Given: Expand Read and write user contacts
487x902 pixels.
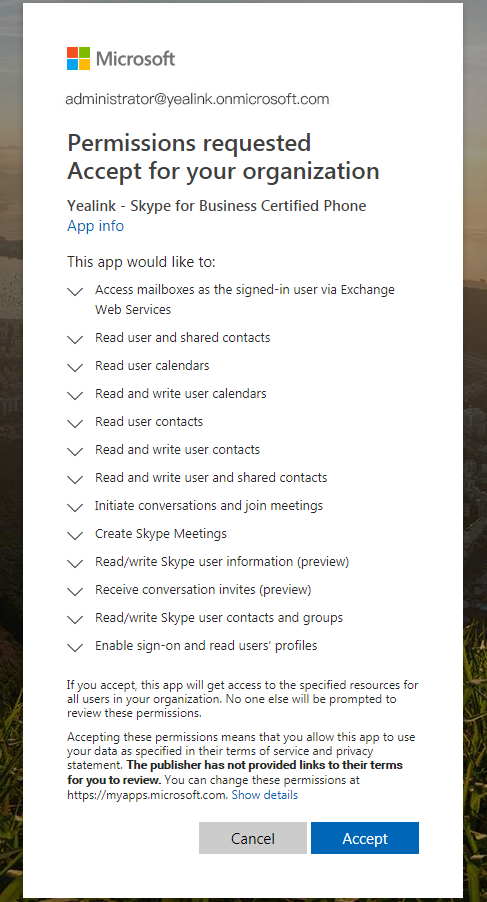Looking at the screenshot, I should pyautogui.click(x=75, y=452).
